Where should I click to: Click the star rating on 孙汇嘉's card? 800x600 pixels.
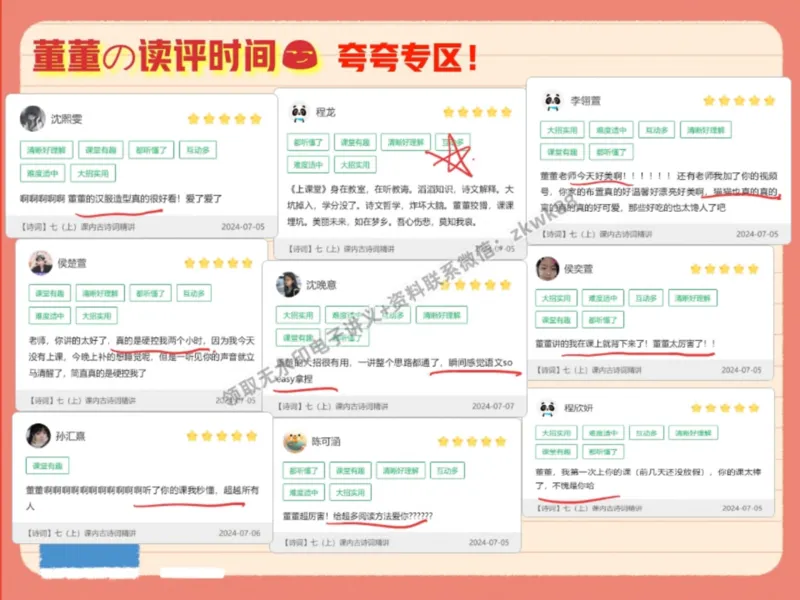[x=221, y=436]
